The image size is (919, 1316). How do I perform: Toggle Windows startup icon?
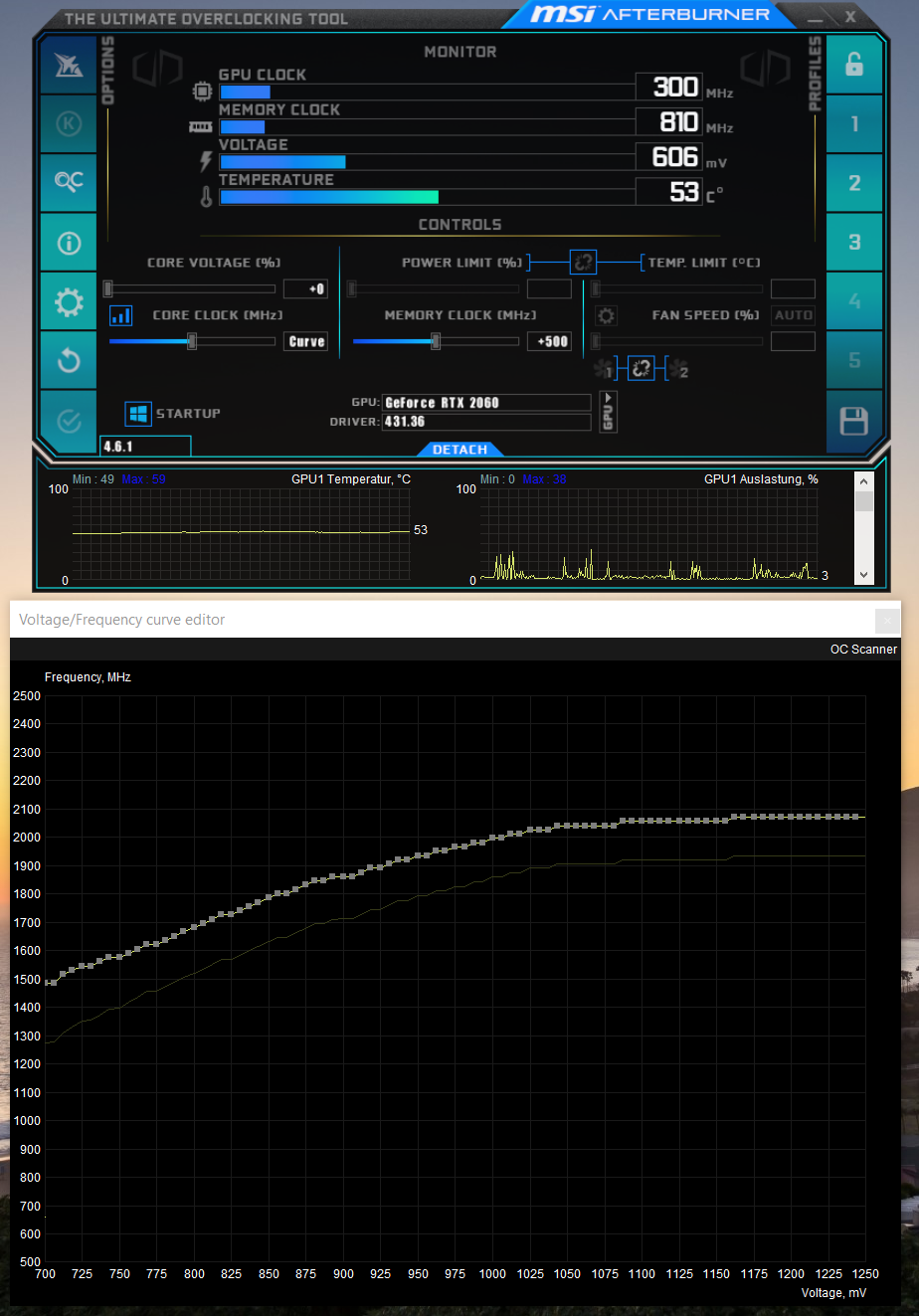click(x=138, y=414)
